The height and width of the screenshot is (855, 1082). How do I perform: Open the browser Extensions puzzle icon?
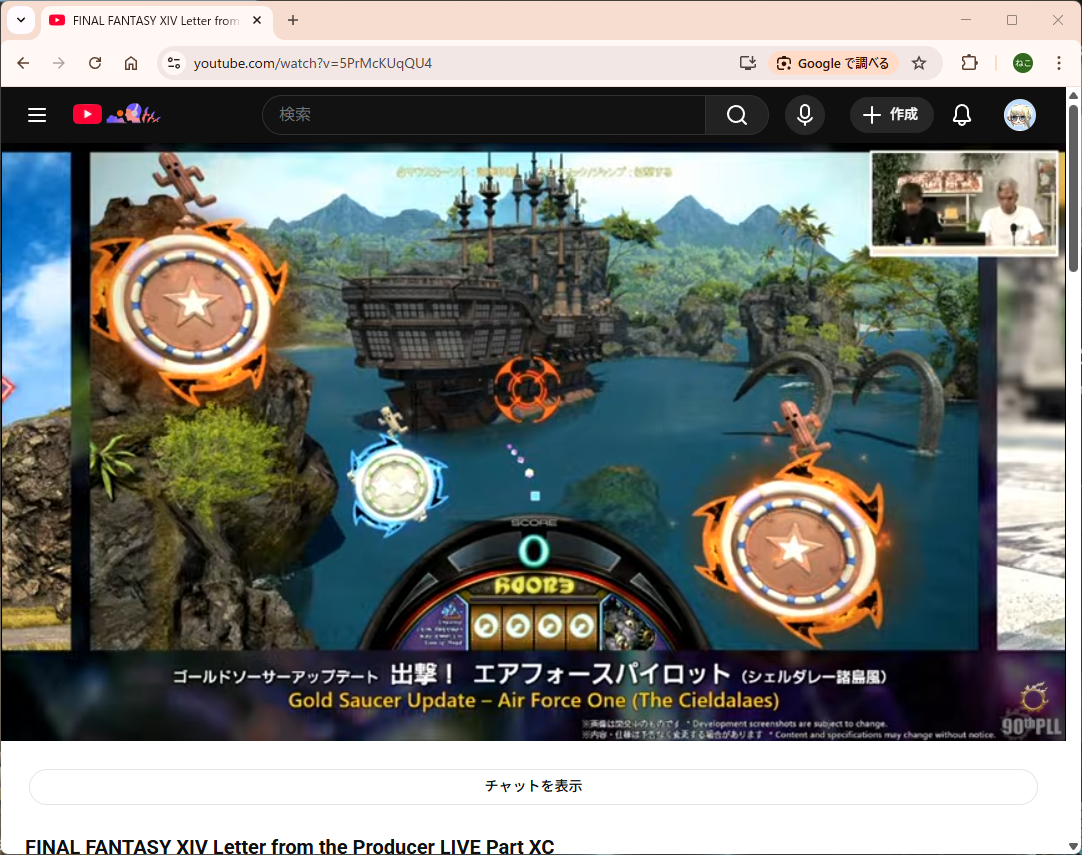(969, 63)
